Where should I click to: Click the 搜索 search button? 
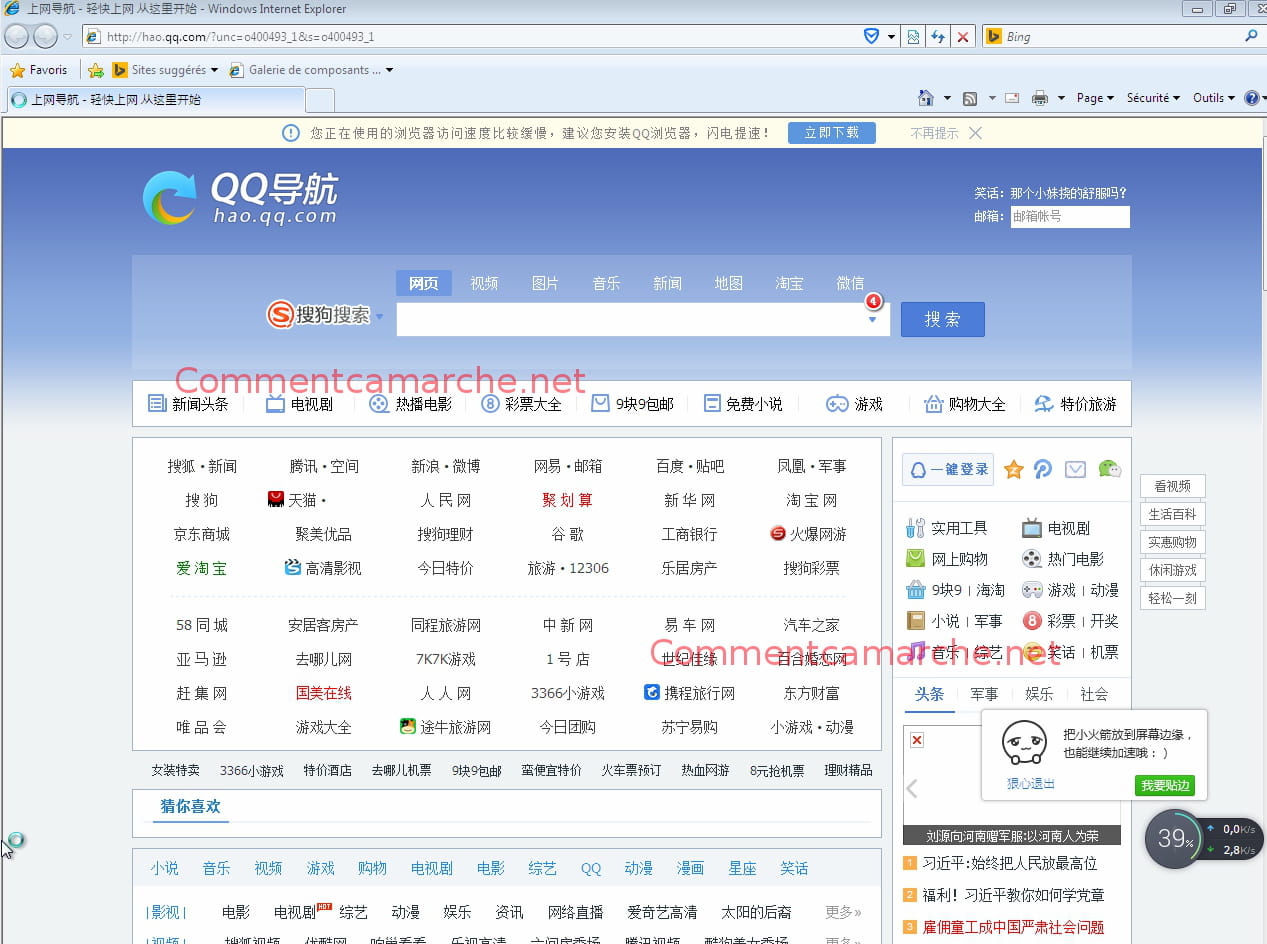pos(943,319)
